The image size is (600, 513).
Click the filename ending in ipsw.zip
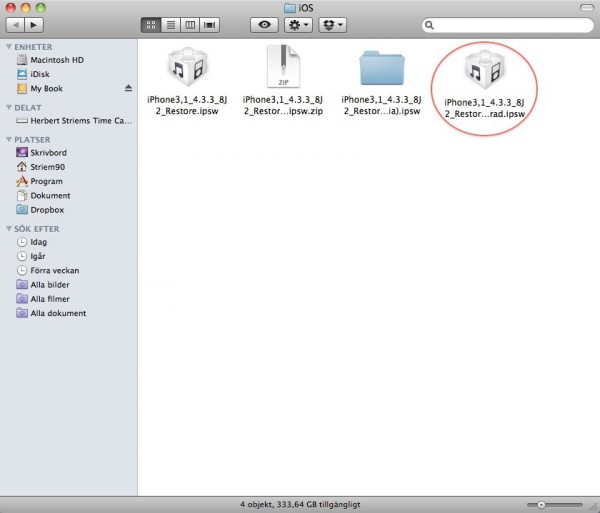click(283, 105)
